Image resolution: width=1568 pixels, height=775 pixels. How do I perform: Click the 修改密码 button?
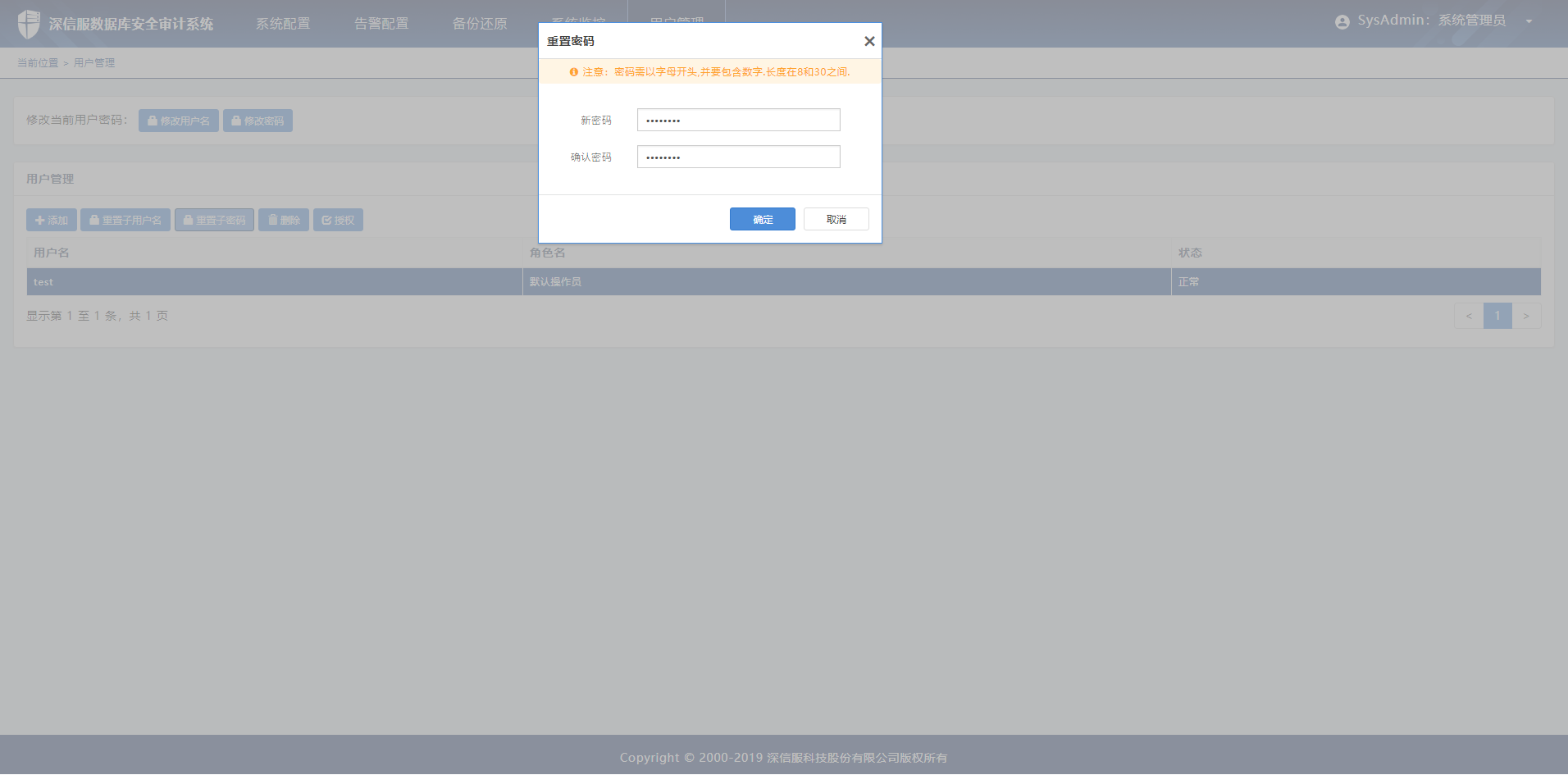(x=258, y=121)
